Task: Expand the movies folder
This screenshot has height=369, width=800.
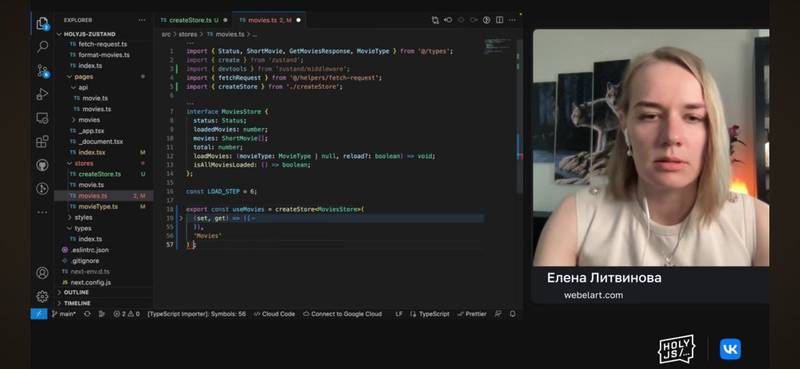Action: (x=89, y=120)
